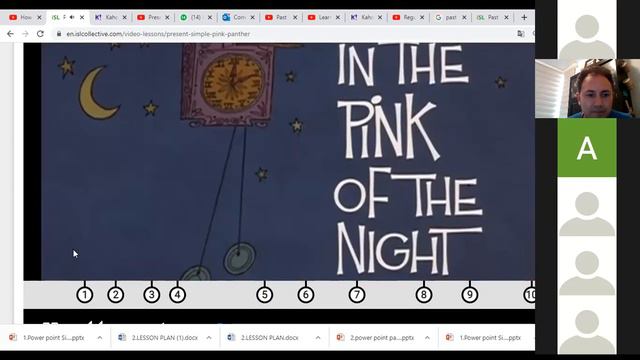The height and width of the screenshot is (360, 640).
Task: Close the YouTube 'Pres' tab
Action: click(167, 17)
